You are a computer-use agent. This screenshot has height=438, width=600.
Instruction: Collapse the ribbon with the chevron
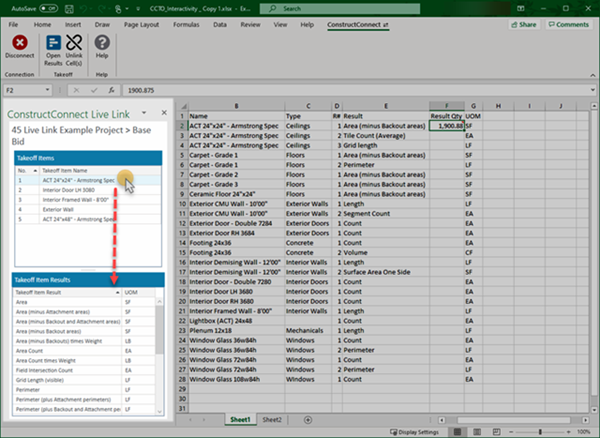[593, 75]
